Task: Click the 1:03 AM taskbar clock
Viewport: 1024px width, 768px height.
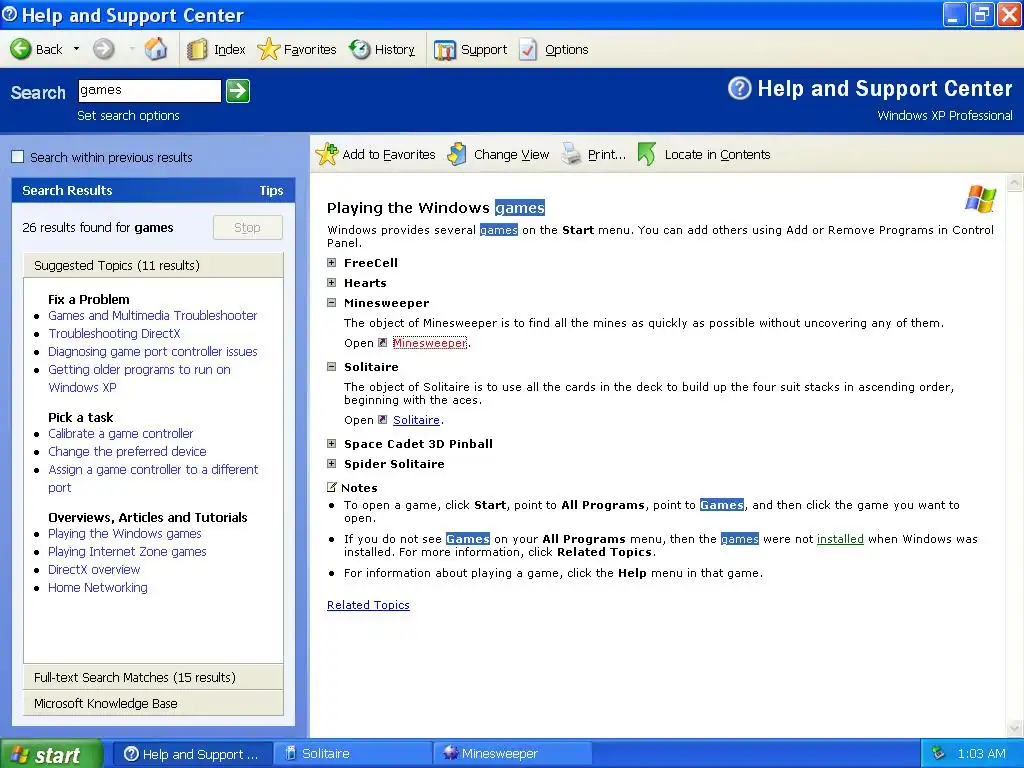Action: (x=981, y=754)
